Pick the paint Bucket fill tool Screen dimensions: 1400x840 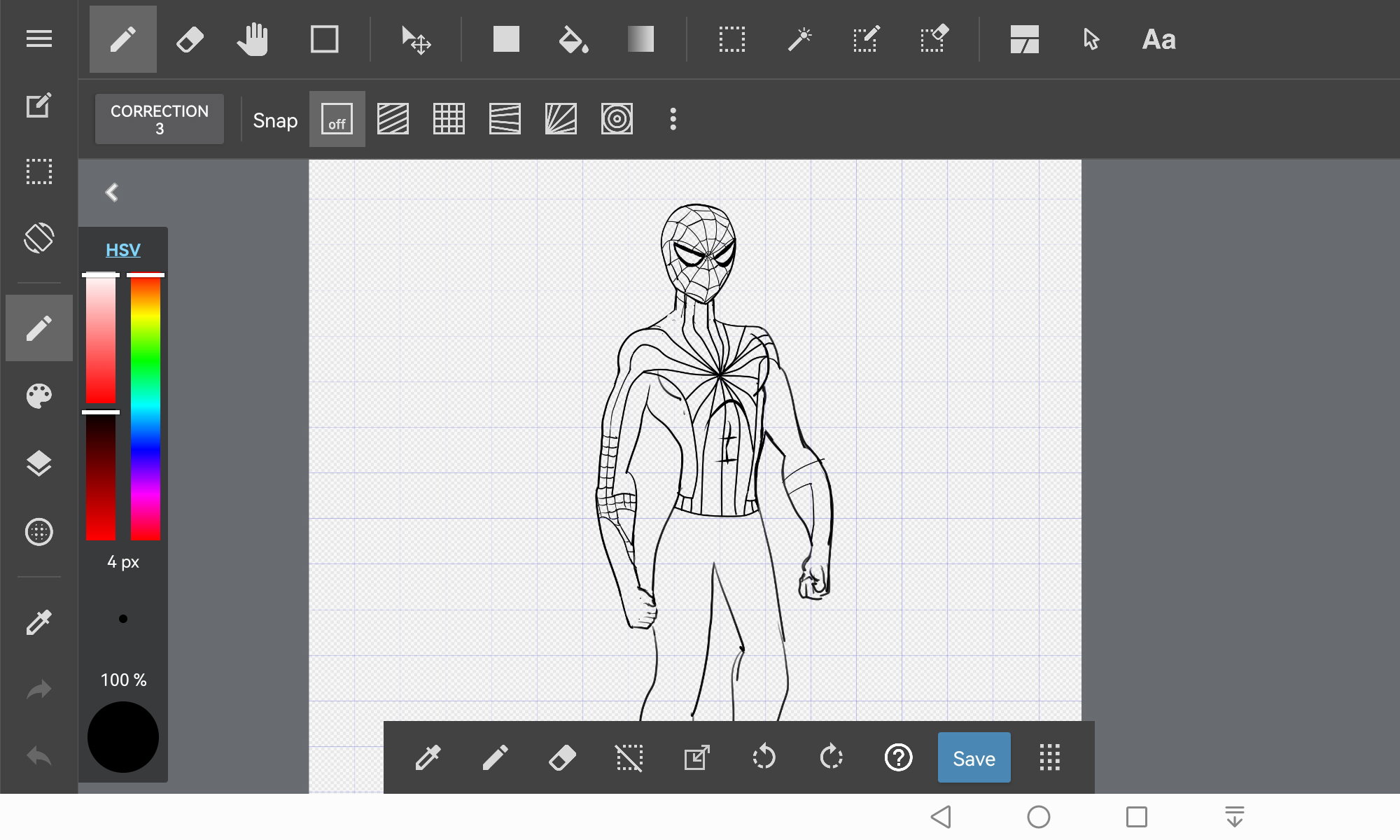(573, 39)
